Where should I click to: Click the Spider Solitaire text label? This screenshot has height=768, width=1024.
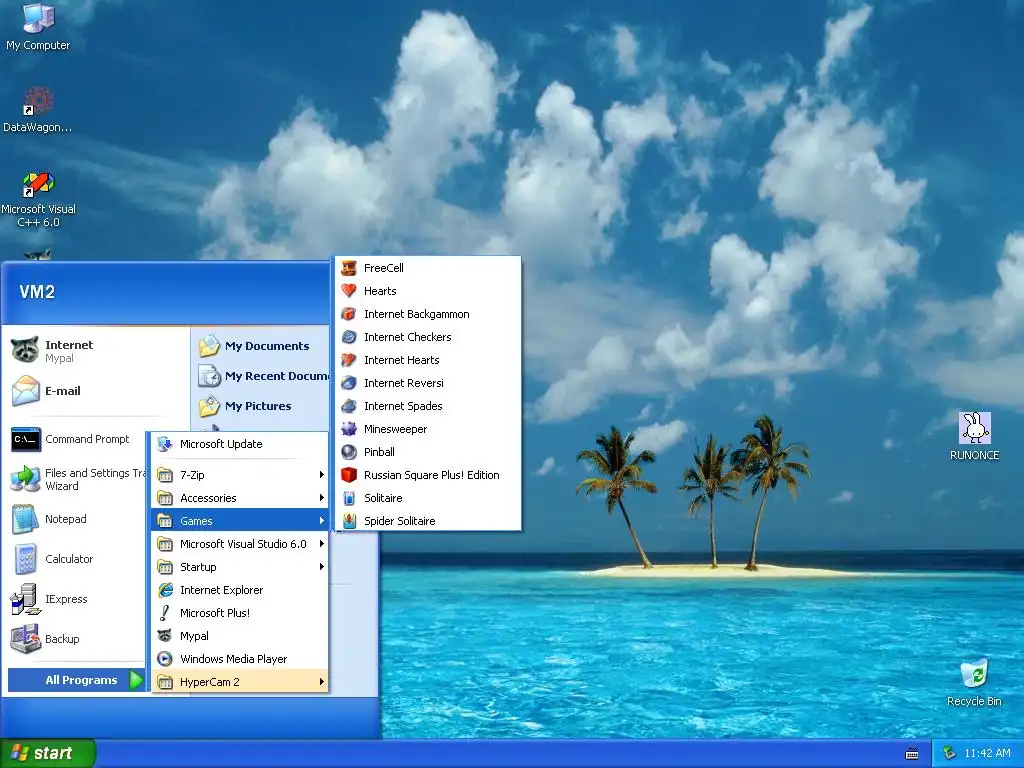tap(400, 520)
